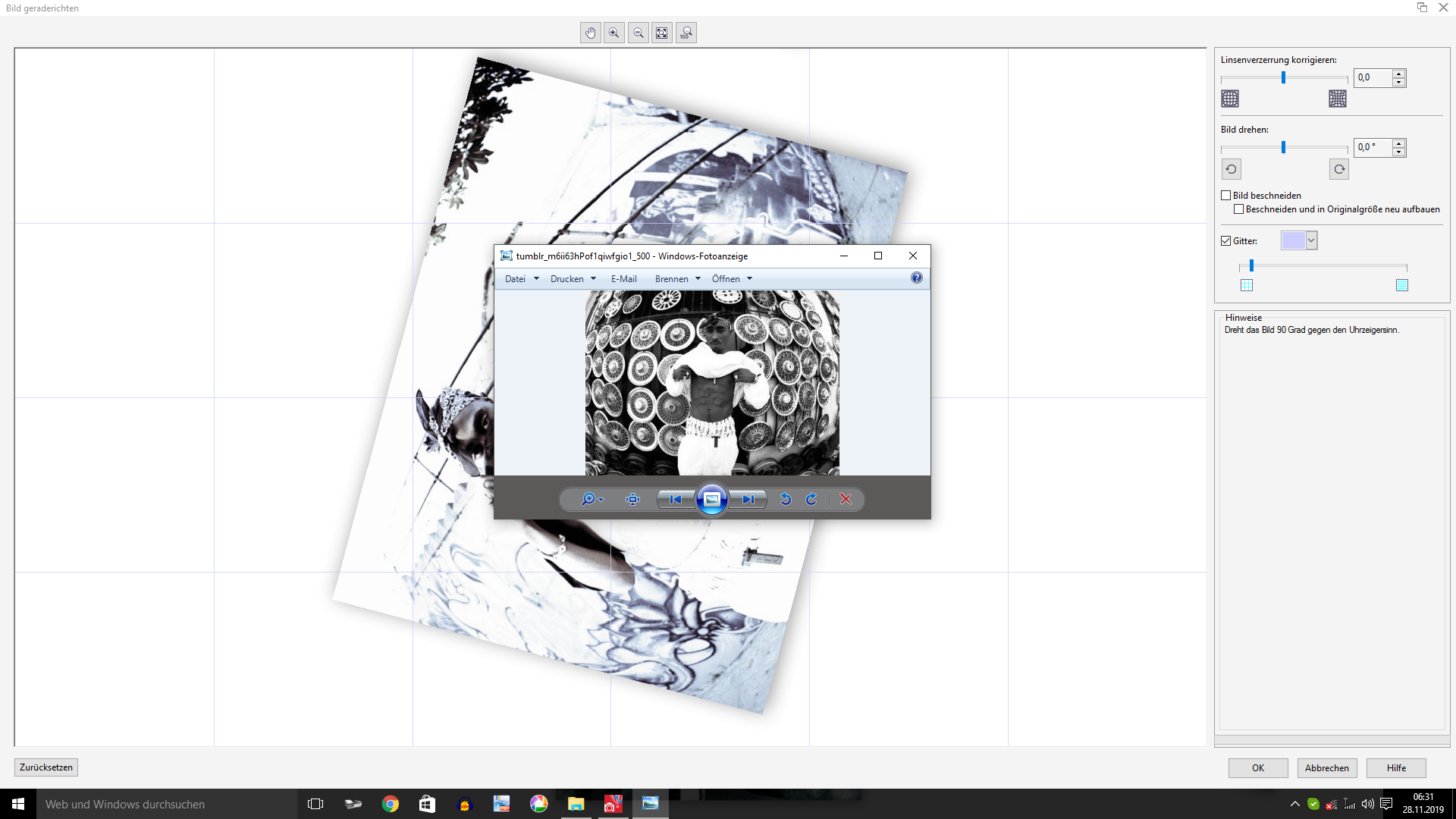Open the Hilfe button
1456x819 pixels.
pos(1396,768)
